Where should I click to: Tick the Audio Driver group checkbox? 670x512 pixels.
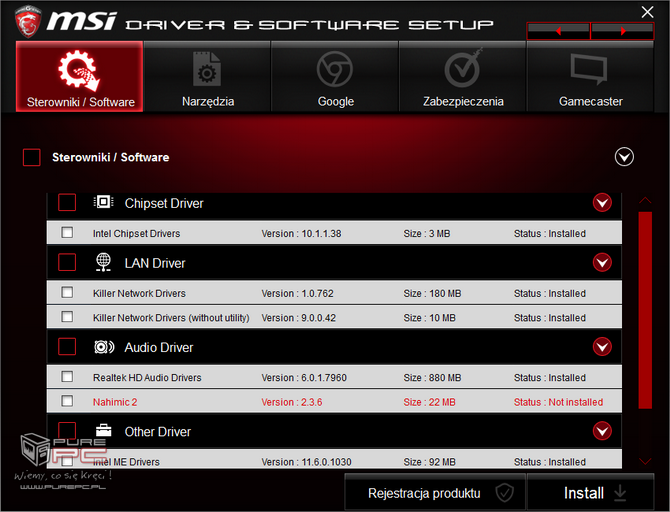click(x=67, y=346)
